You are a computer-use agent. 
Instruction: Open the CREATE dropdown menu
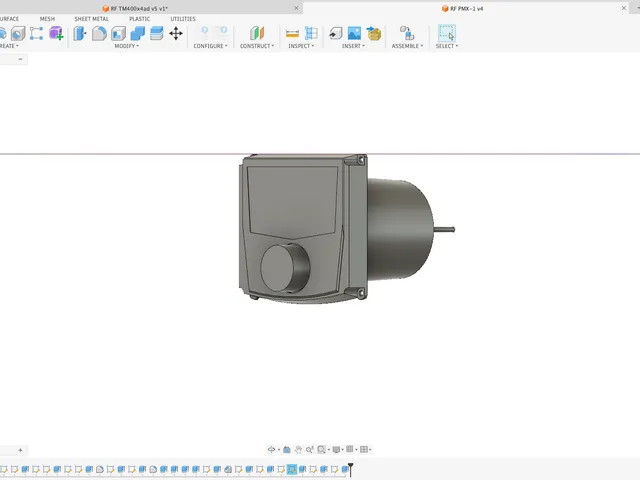(x=9, y=46)
